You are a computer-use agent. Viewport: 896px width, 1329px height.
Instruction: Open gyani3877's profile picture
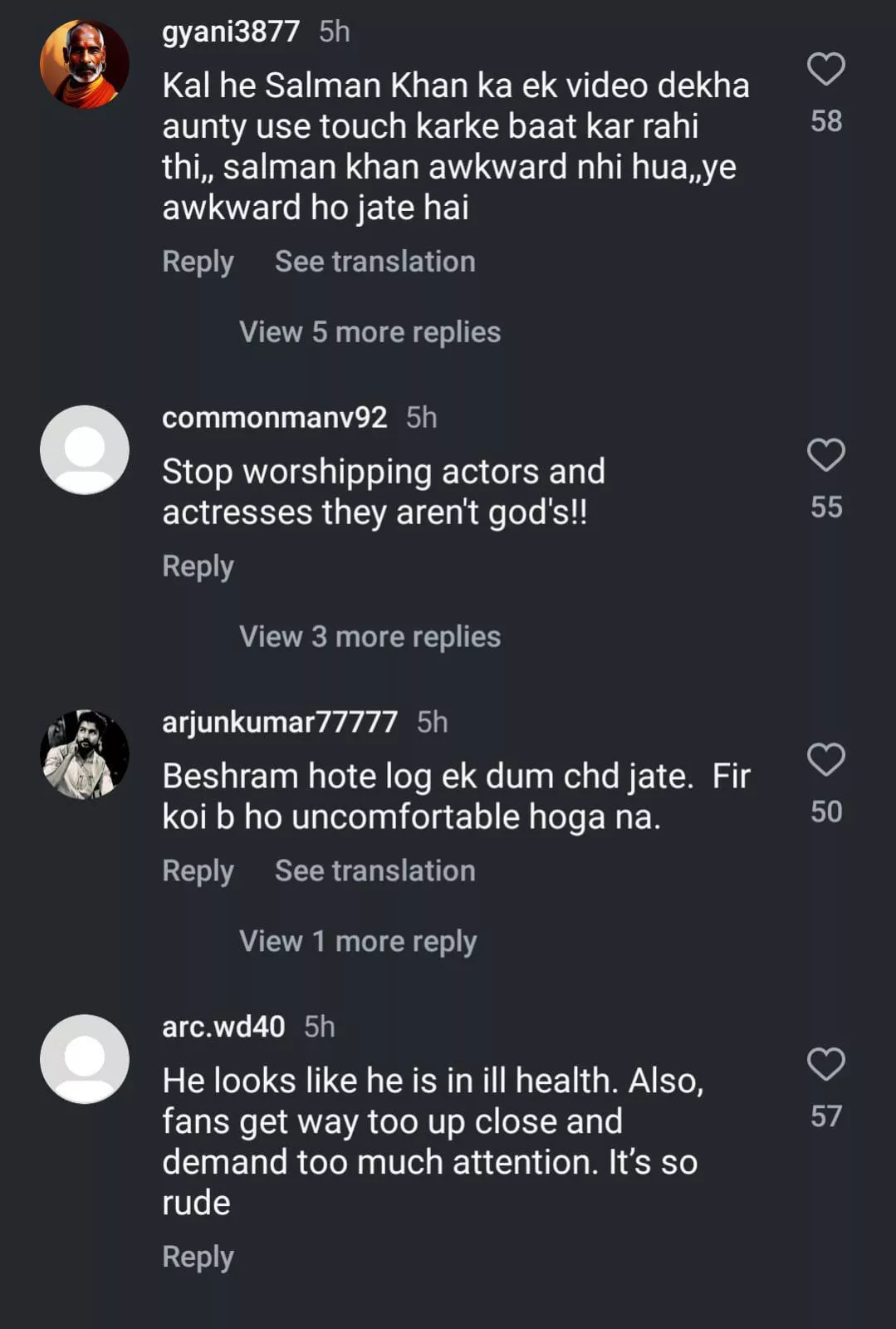click(x=85, y=64)
